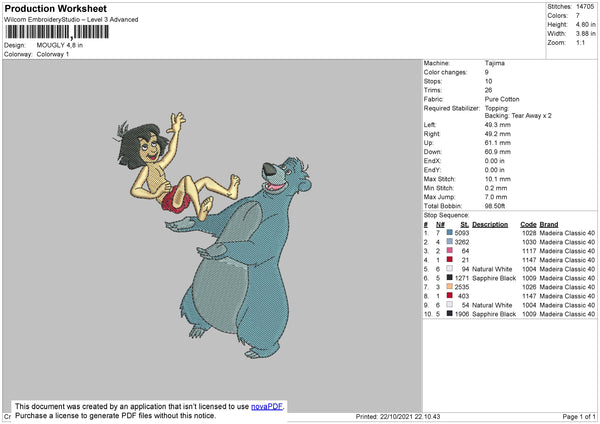Click the design name 'MOUGLY 4,8 in'
The image size is (600, 424).
click(60, 45)
